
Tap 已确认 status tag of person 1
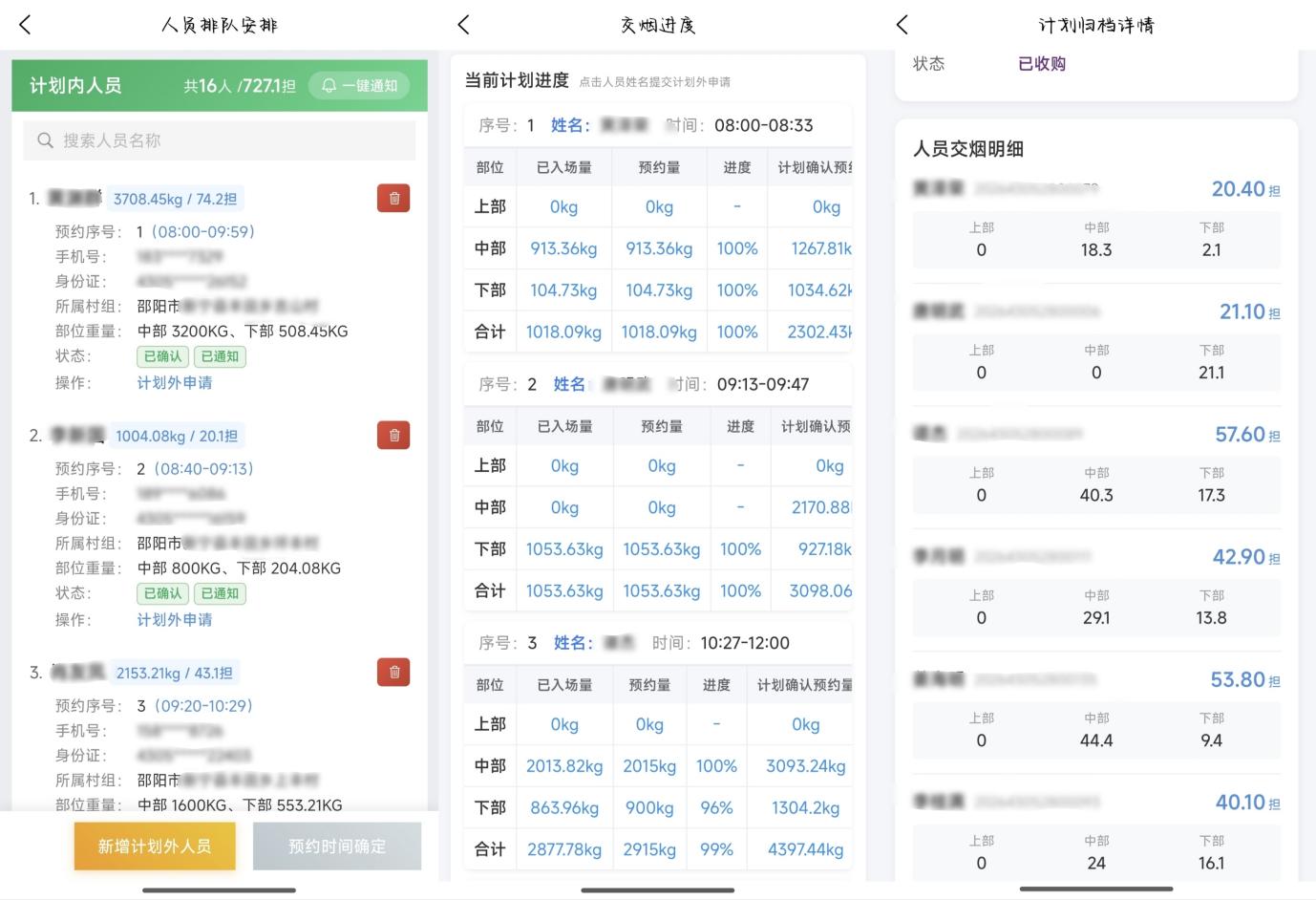coord(163,356)
